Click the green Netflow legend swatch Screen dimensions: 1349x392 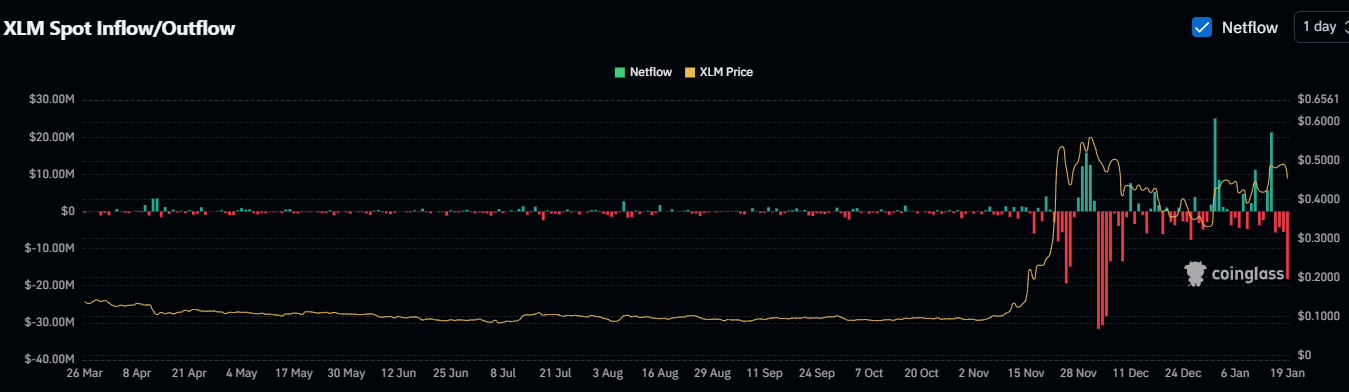(x=620, y=72)
